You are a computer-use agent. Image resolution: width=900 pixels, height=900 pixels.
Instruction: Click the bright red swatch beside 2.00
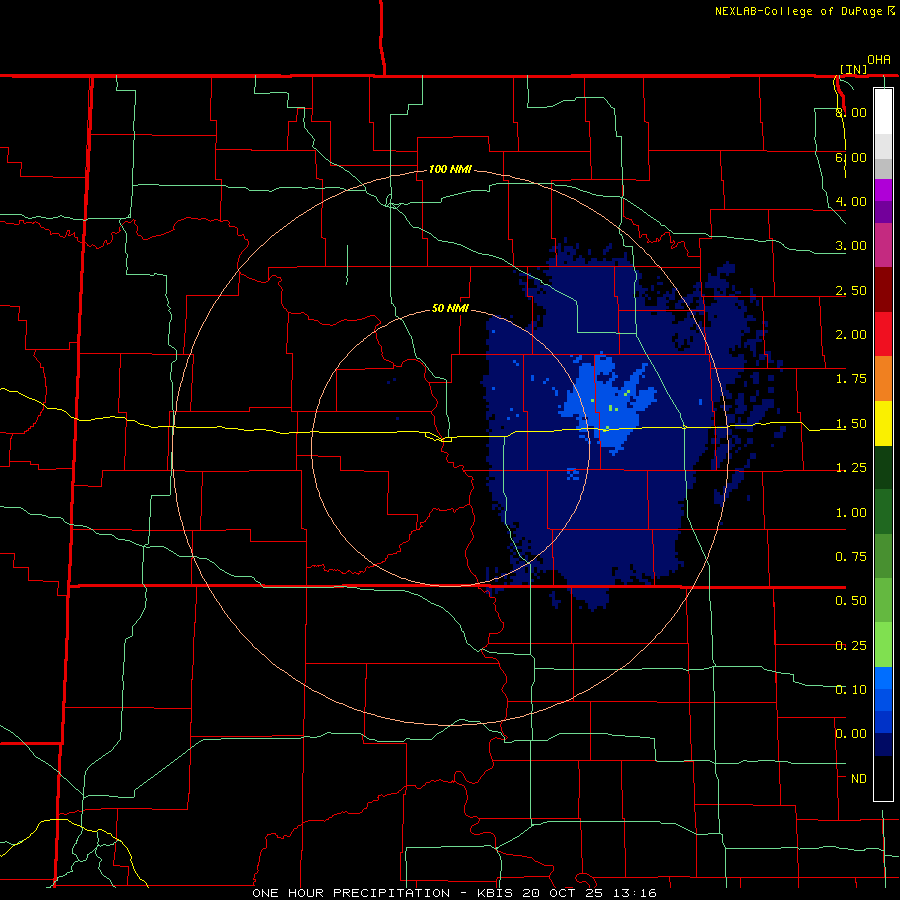point(883,334)
